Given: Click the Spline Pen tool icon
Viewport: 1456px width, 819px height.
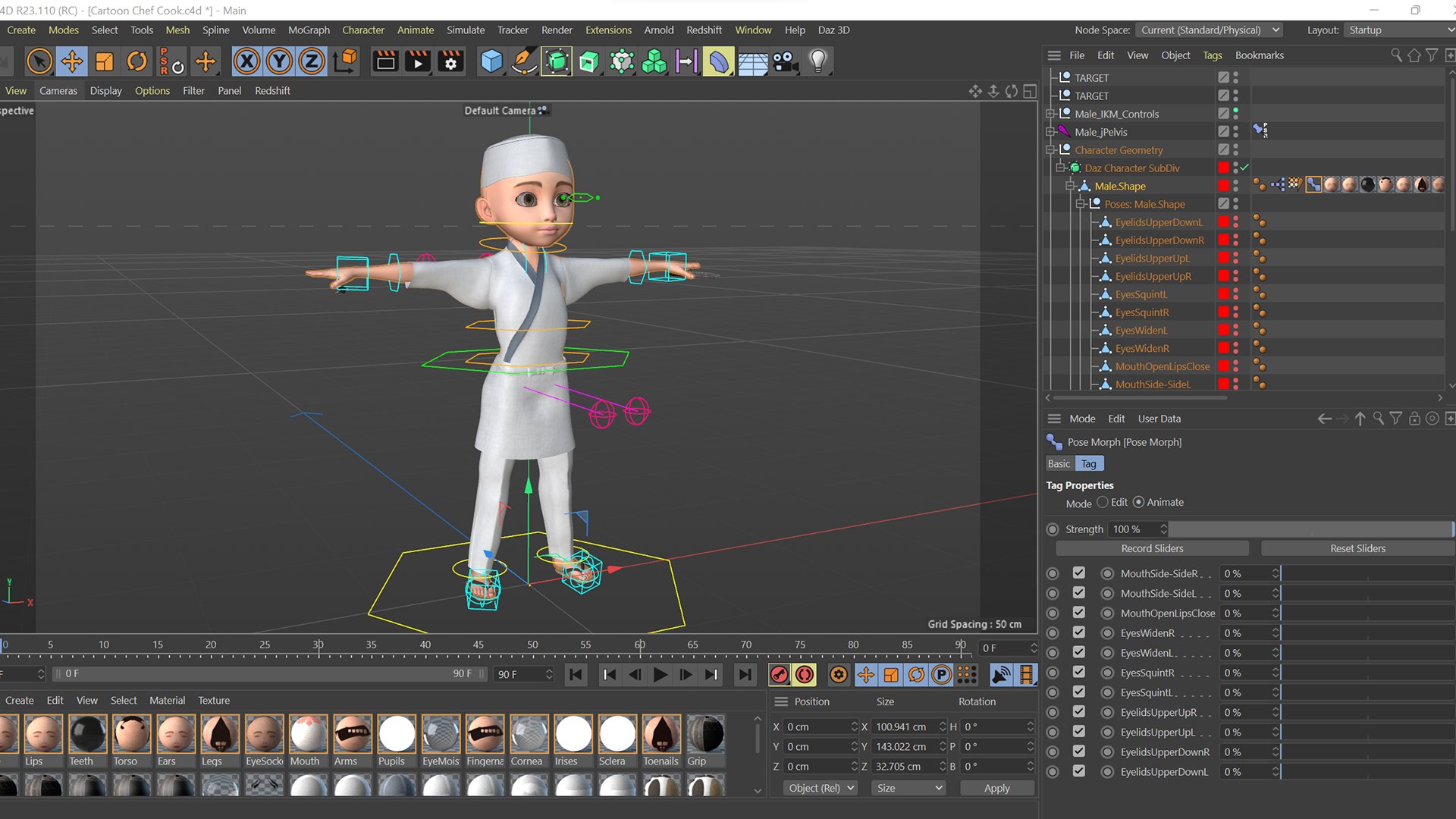Looking at the screenshot, I should [524, 61].
